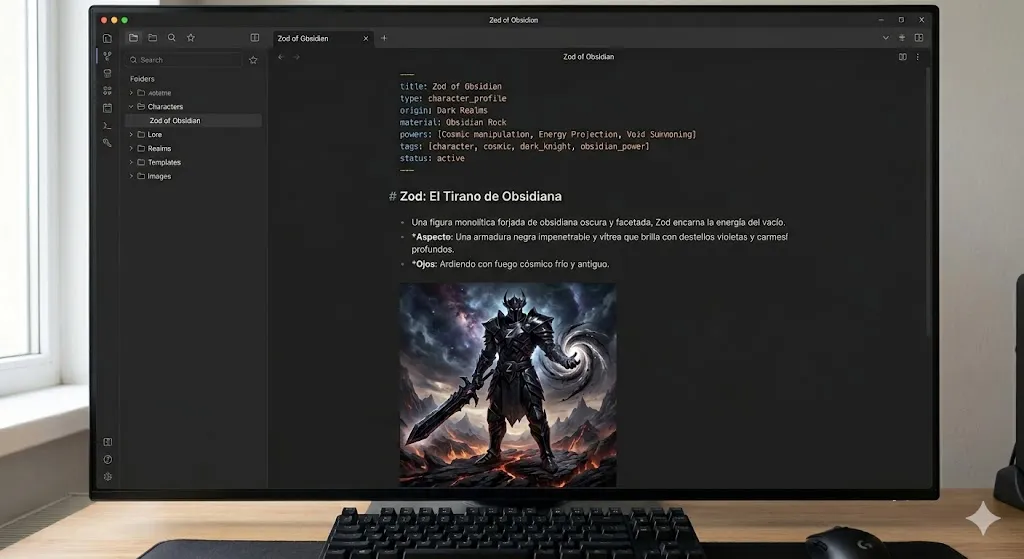Select the Templates folder label
The image size is (1024, 559).
[165, 162]
